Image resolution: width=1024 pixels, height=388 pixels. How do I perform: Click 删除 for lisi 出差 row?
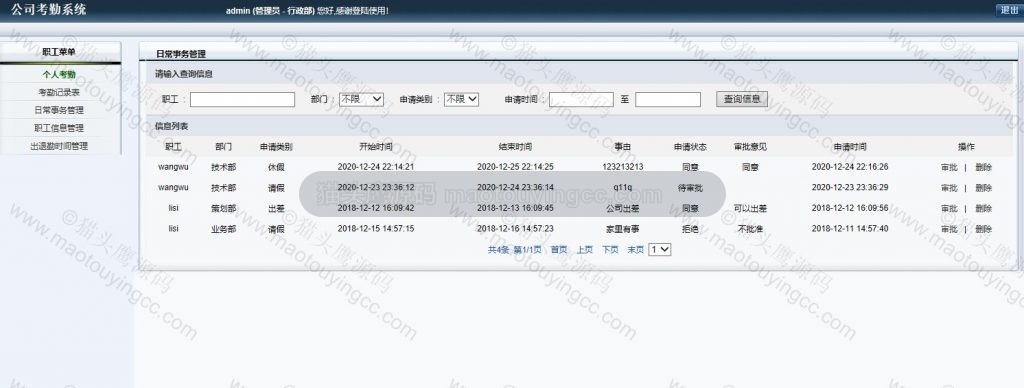coord(984,209)
